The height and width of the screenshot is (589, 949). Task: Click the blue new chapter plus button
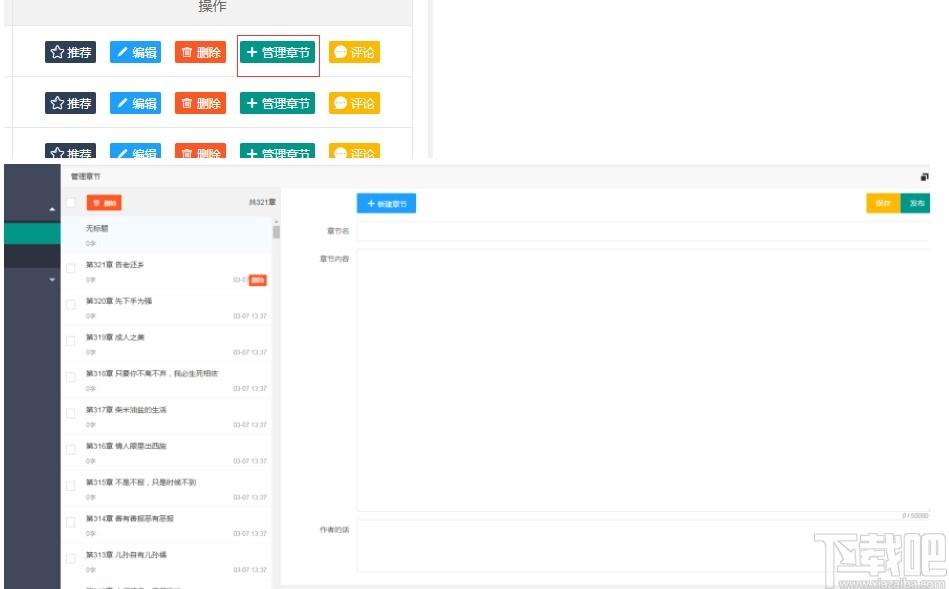pyautogui.click(x=386, y=203)
